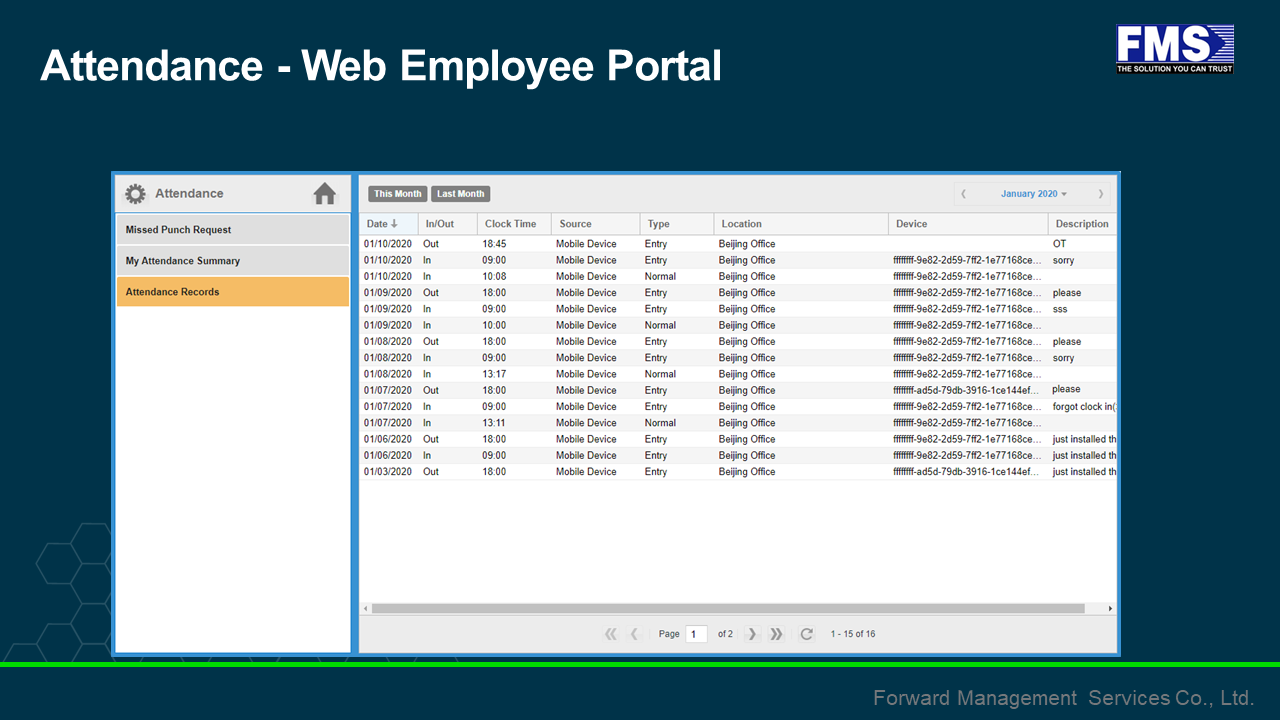This screenshot has height=720, width=1280.
Task: Show previous month with left chevron
Action: [x=964, y=194]
